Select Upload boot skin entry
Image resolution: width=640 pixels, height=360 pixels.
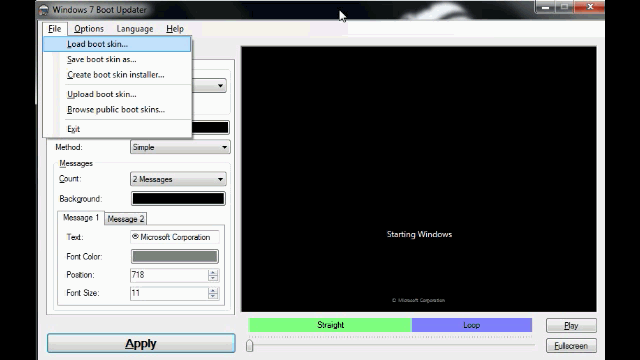click(x=117, y=94)
